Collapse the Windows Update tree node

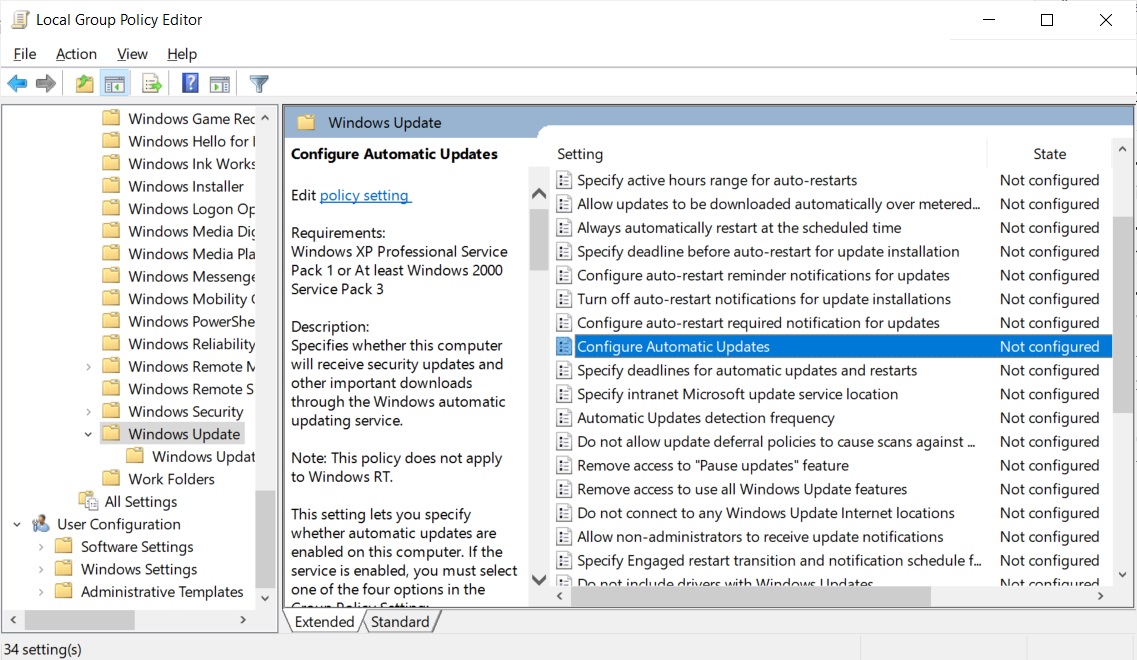88,434
